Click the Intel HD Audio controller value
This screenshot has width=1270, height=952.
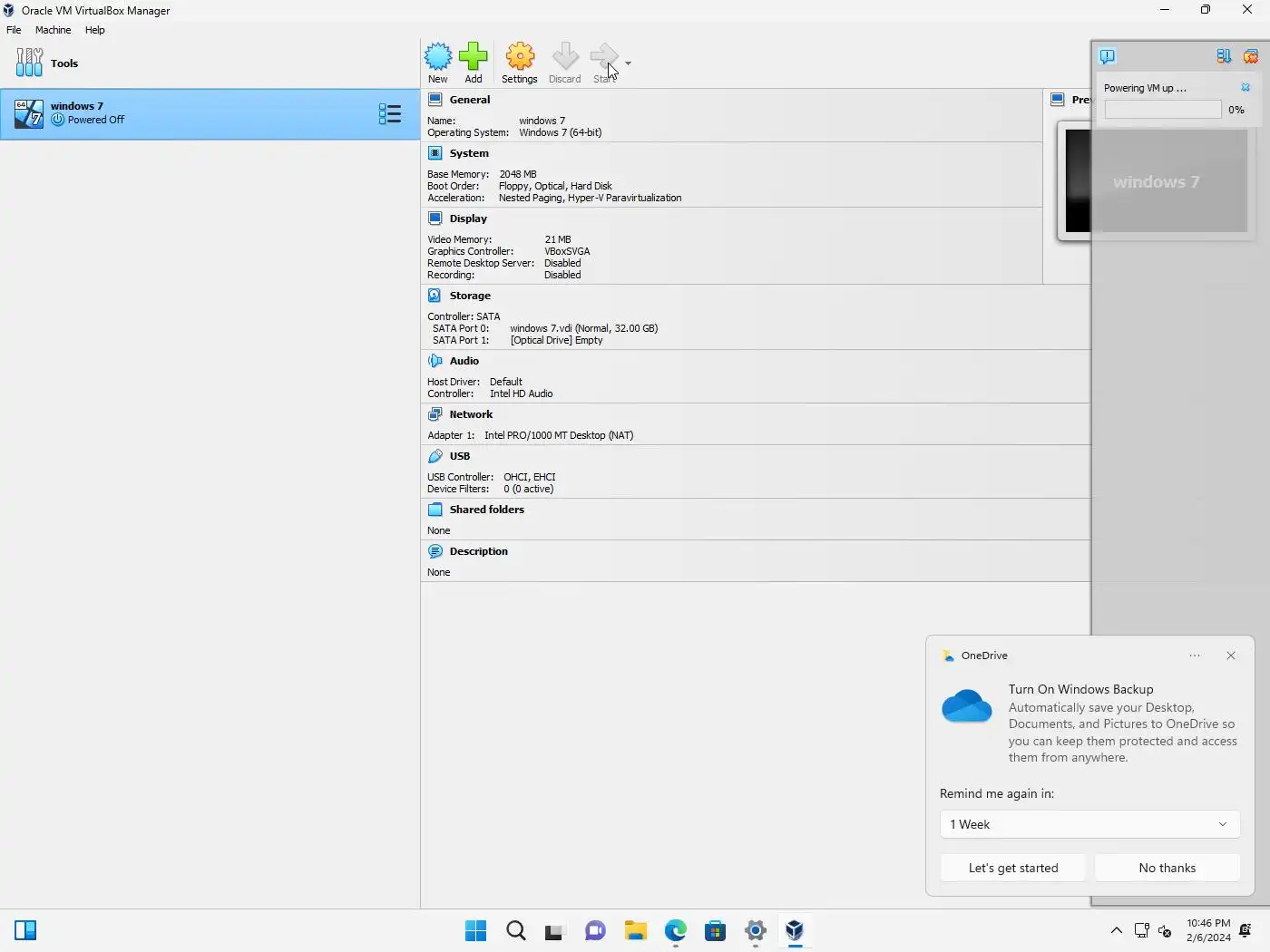(522, 393)
